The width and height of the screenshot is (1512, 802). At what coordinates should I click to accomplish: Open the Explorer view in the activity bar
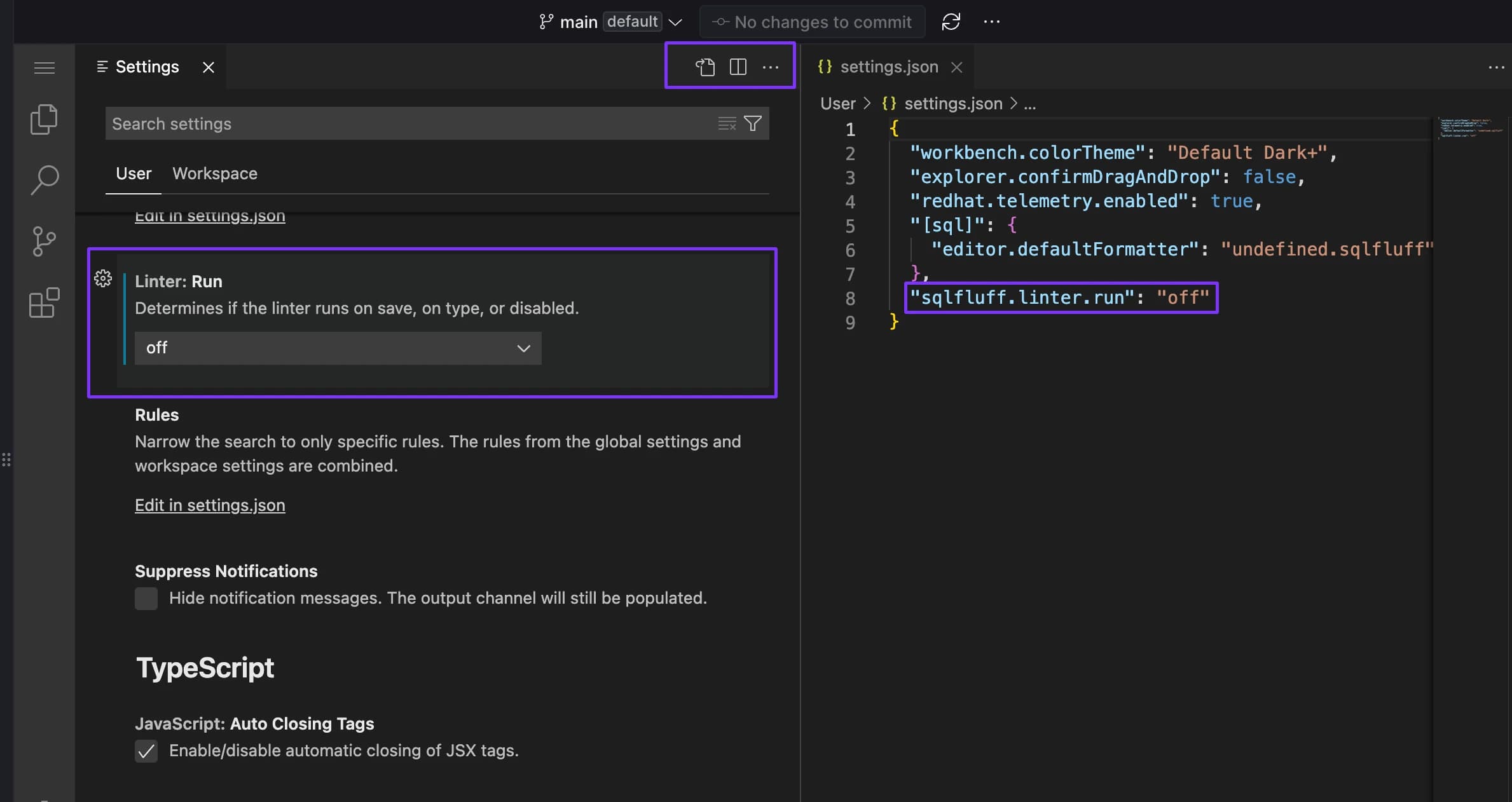tap(44, 119)
